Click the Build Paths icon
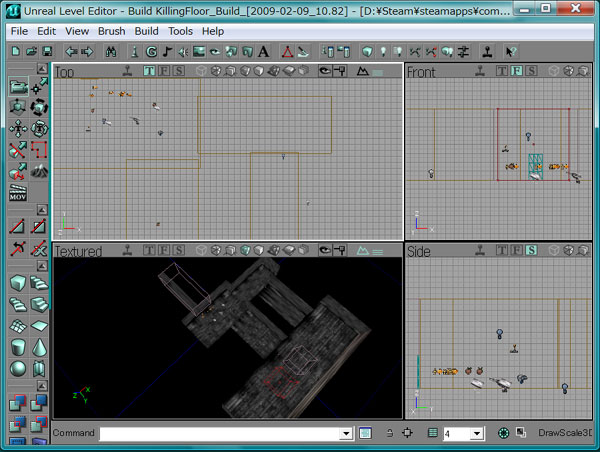 click(415, 51)
